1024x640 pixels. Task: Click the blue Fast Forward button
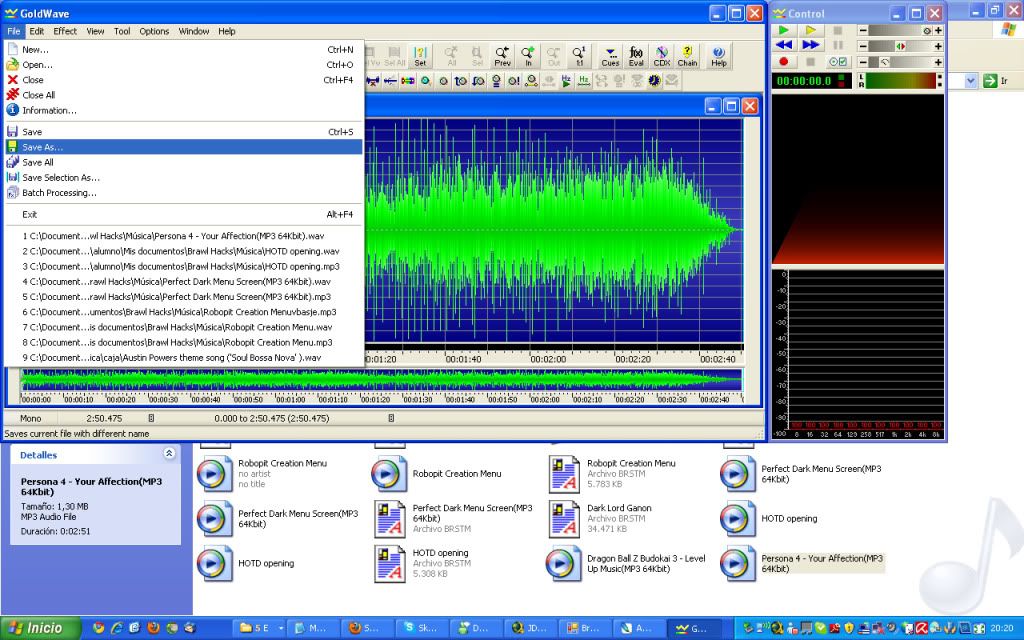coord(811,46)
